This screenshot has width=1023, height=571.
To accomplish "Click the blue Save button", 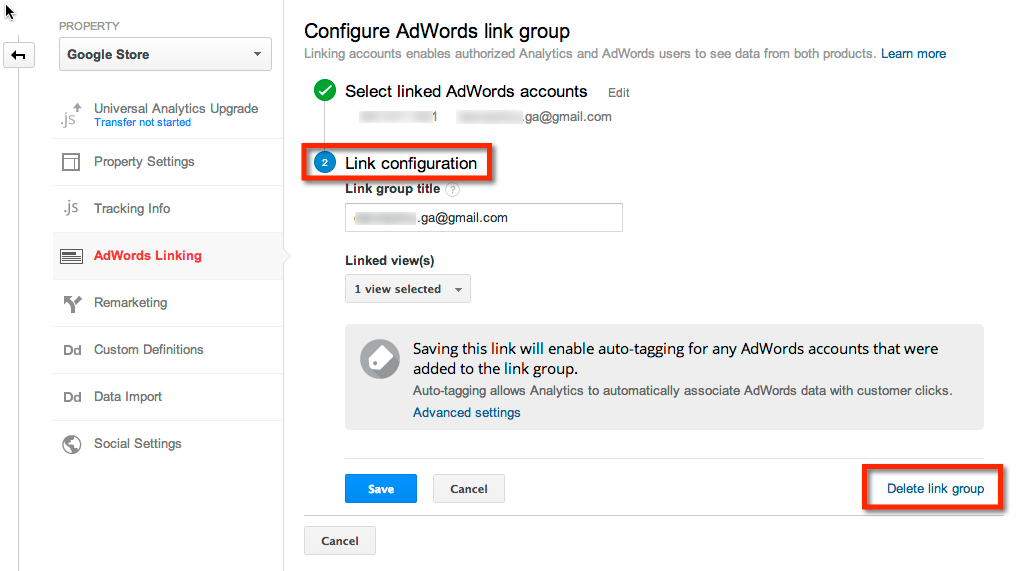I will click(381, 489).
